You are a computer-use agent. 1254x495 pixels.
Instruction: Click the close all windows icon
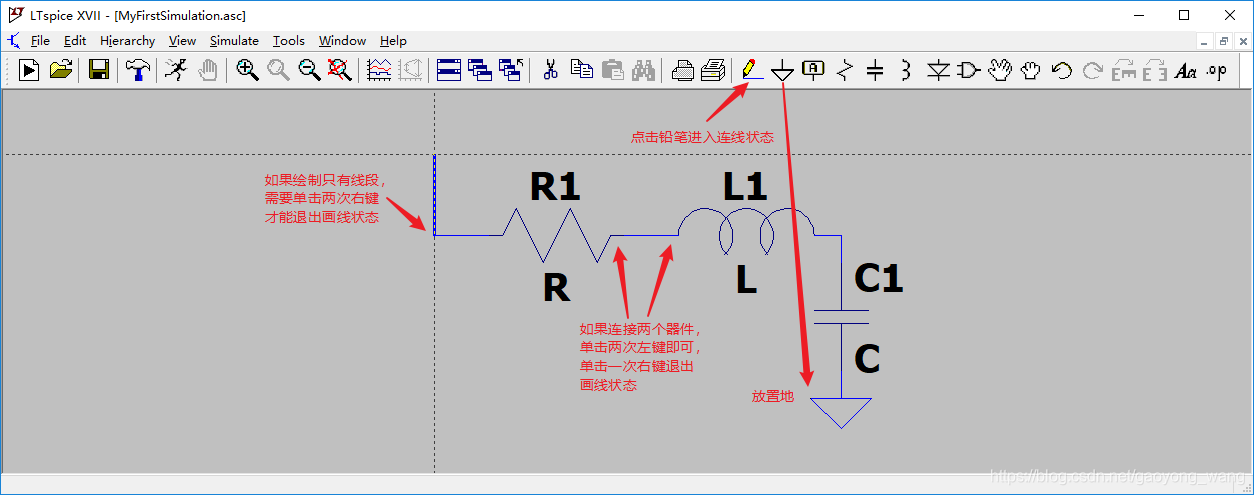click(511, 70)
